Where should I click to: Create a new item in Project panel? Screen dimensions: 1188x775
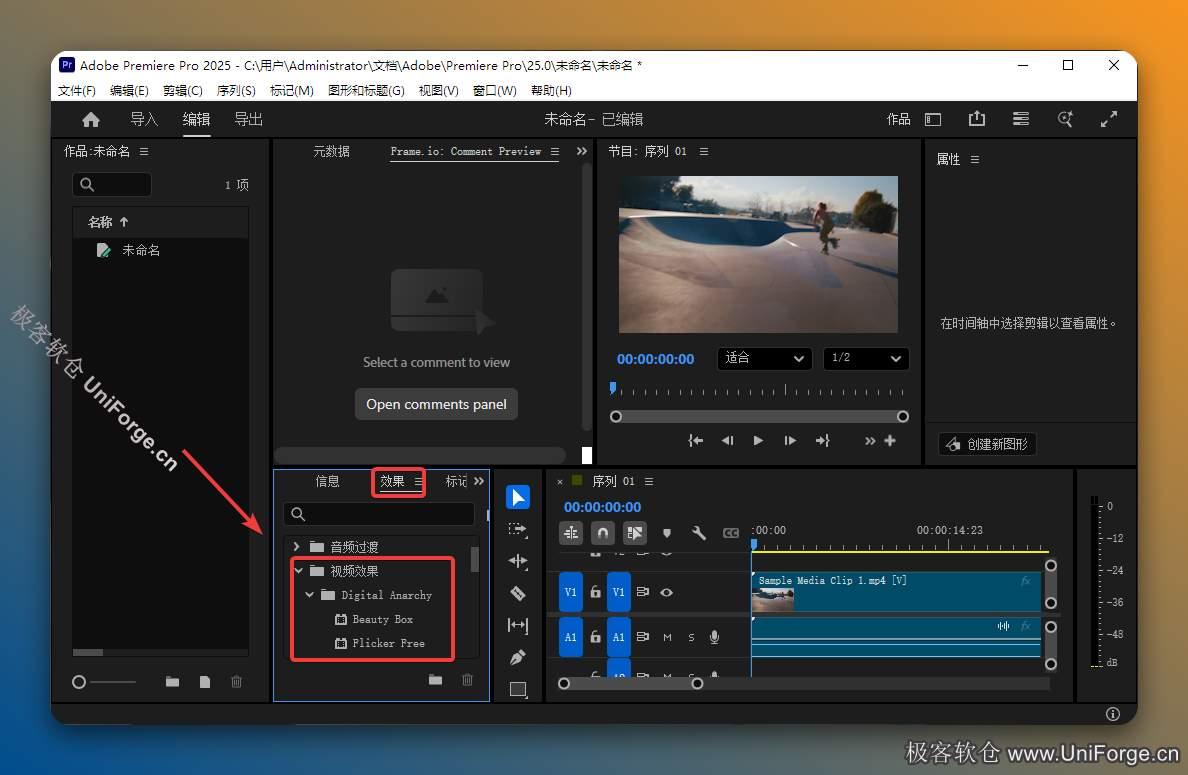205,682
